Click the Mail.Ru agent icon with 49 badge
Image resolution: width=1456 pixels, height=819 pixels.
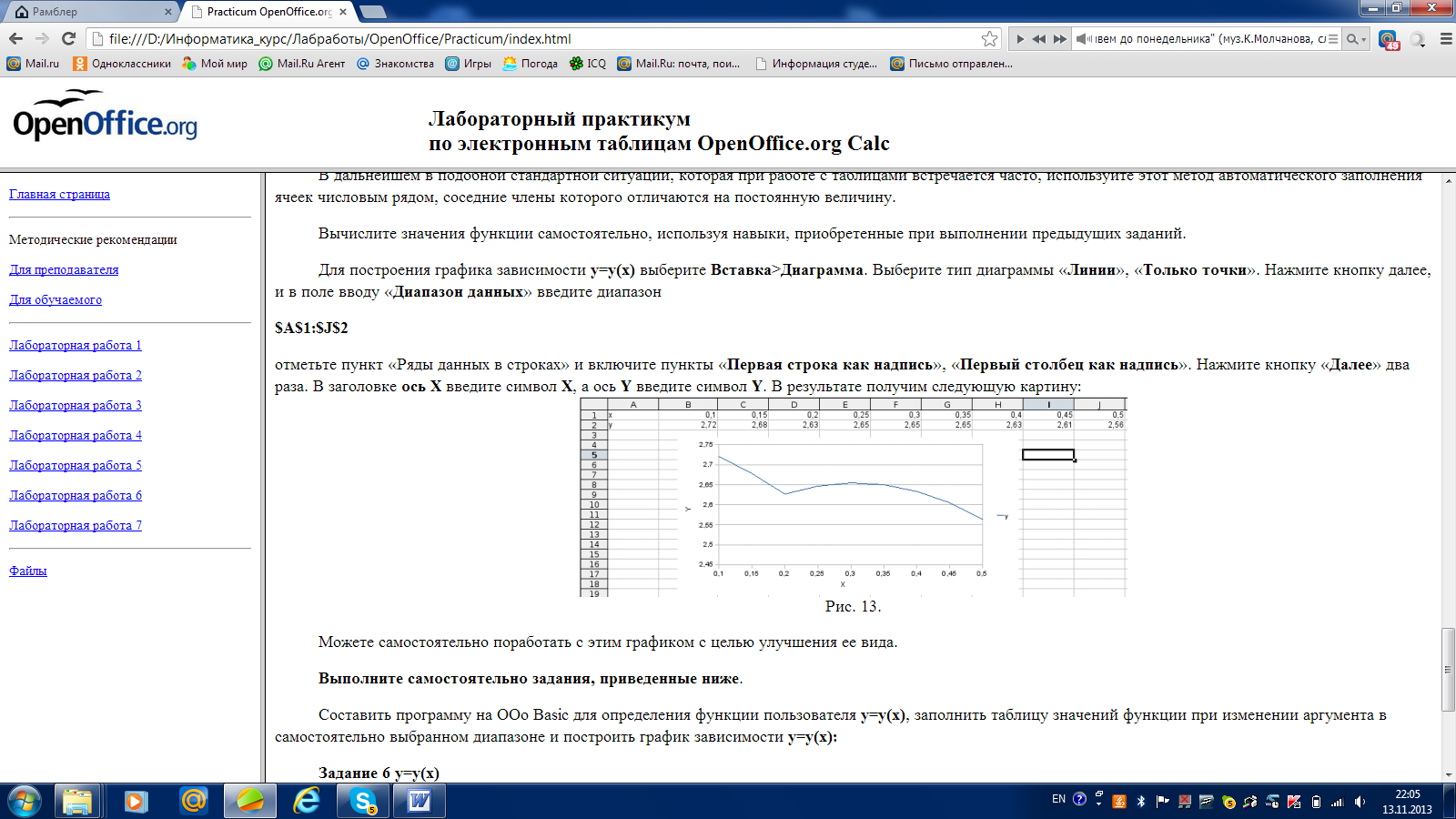coord(1389,39)
